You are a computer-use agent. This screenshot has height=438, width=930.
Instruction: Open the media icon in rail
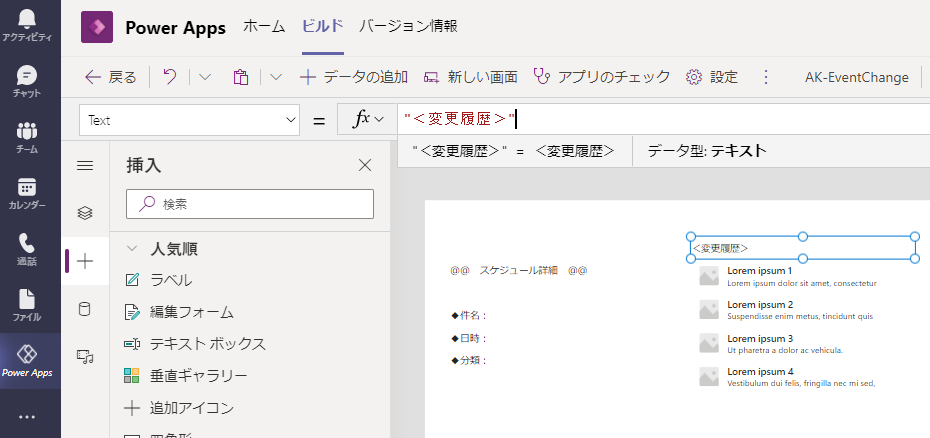85,356
